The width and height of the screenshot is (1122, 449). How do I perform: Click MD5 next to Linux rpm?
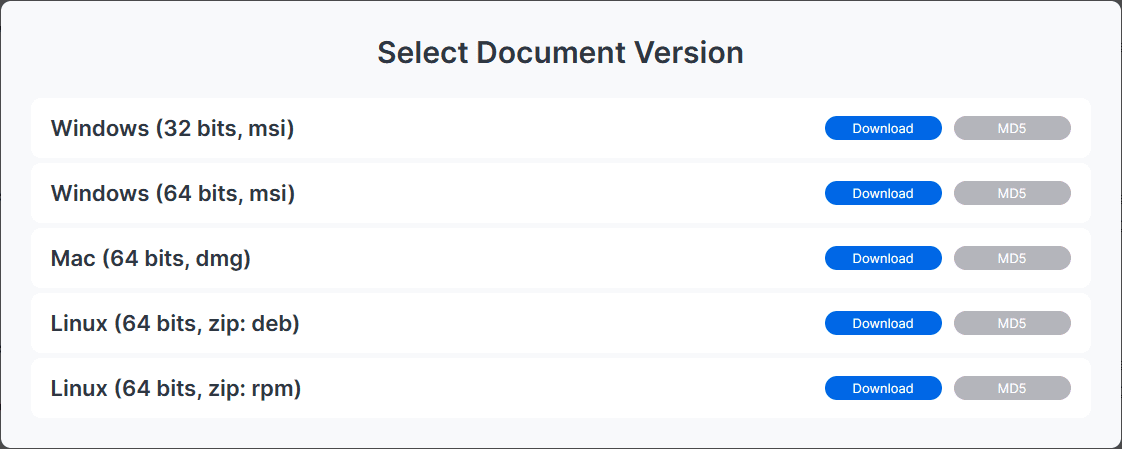tap(1012, 388)
